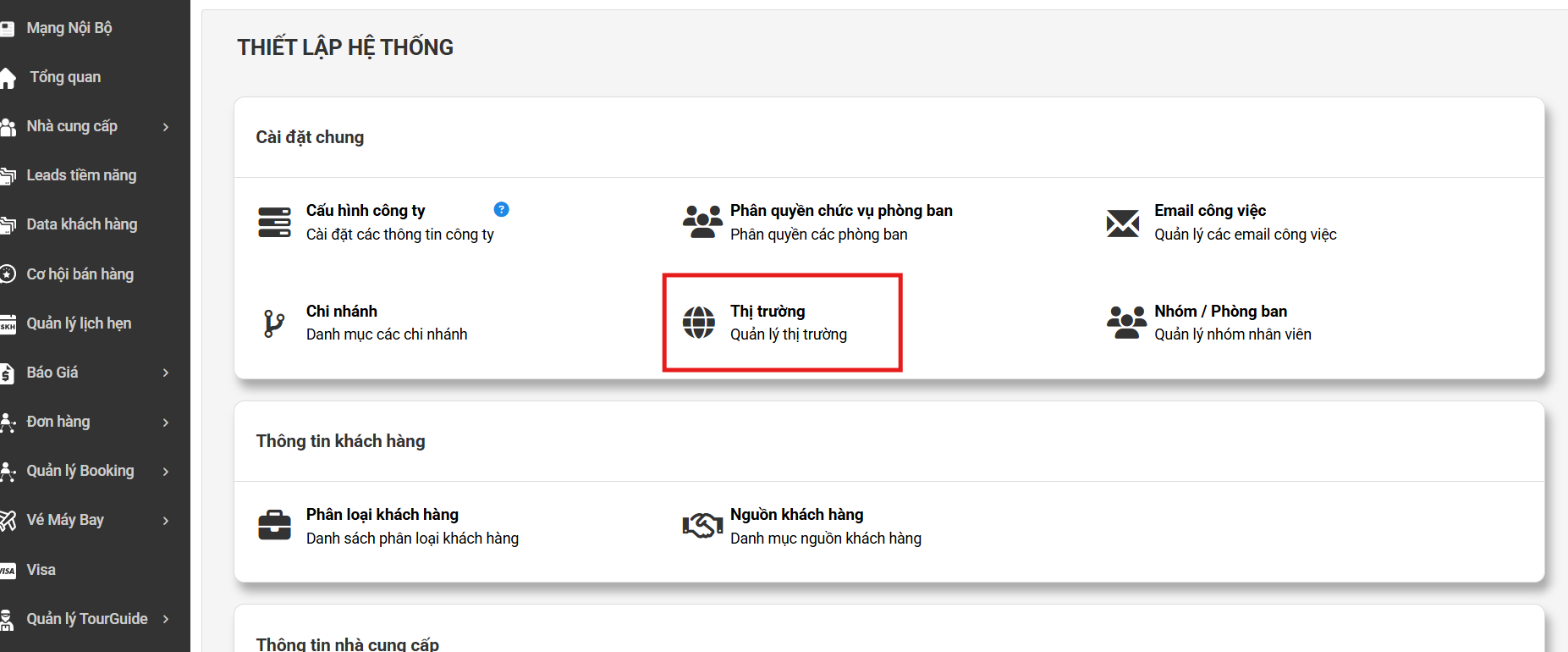The width and height of the screenshot is (1568, 652).
Task: Open Quản lý lịch hẹn in sidebar
Action: click(79, 323)
